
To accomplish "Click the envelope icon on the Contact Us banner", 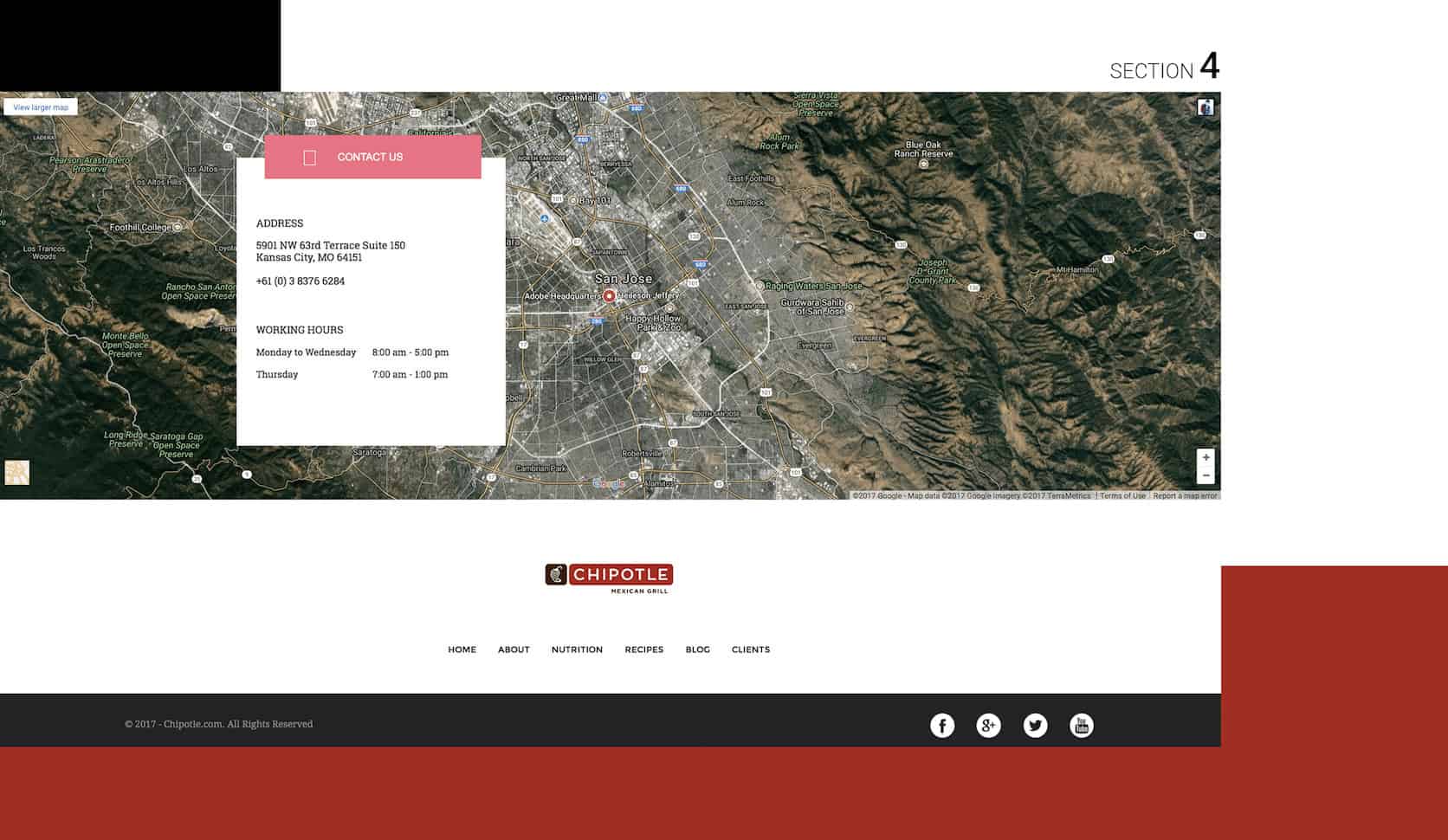I will pyautogui.click(x=308, y=157).
